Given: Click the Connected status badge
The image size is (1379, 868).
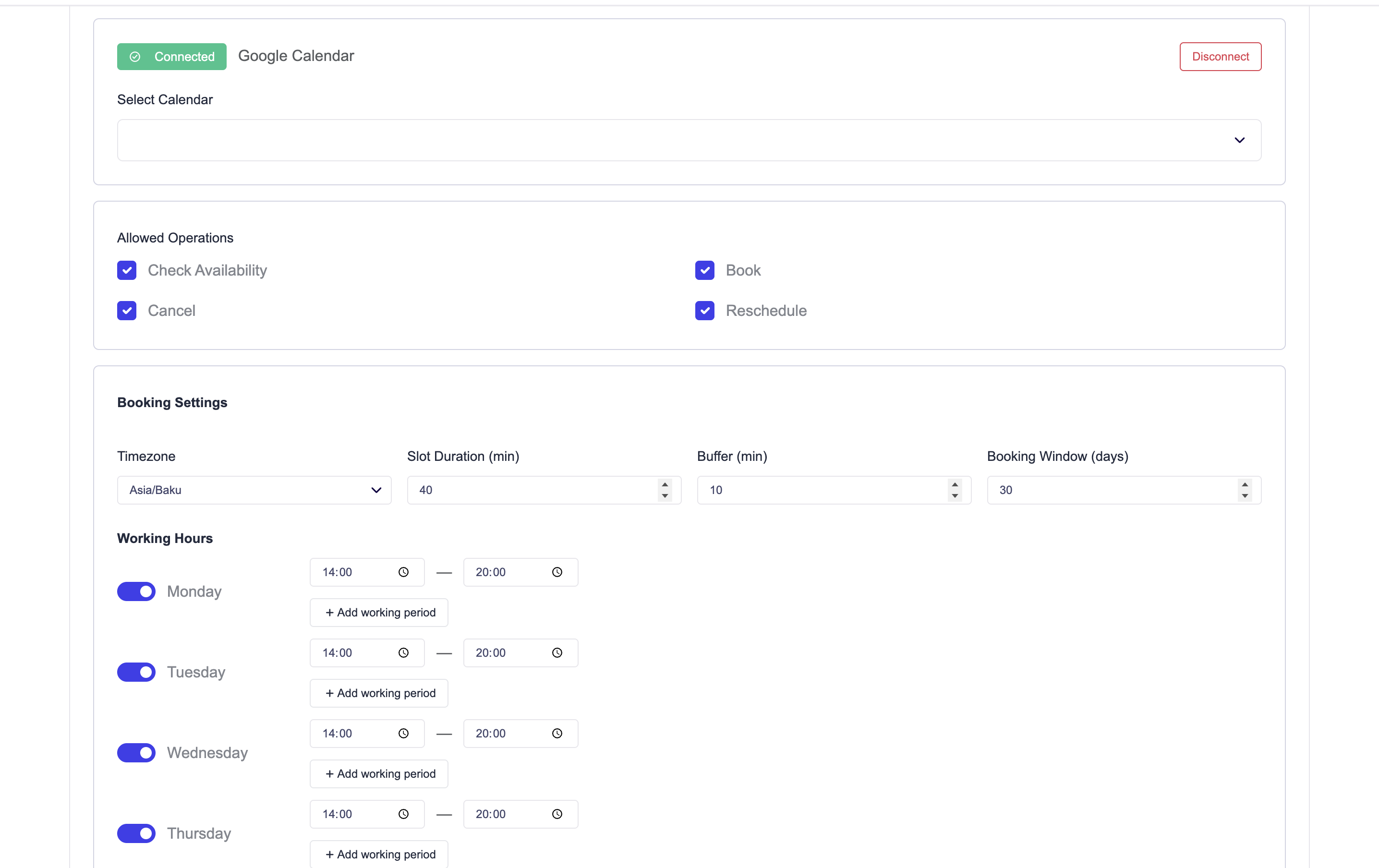Looking at the screenshot, I should click(172, 57).
